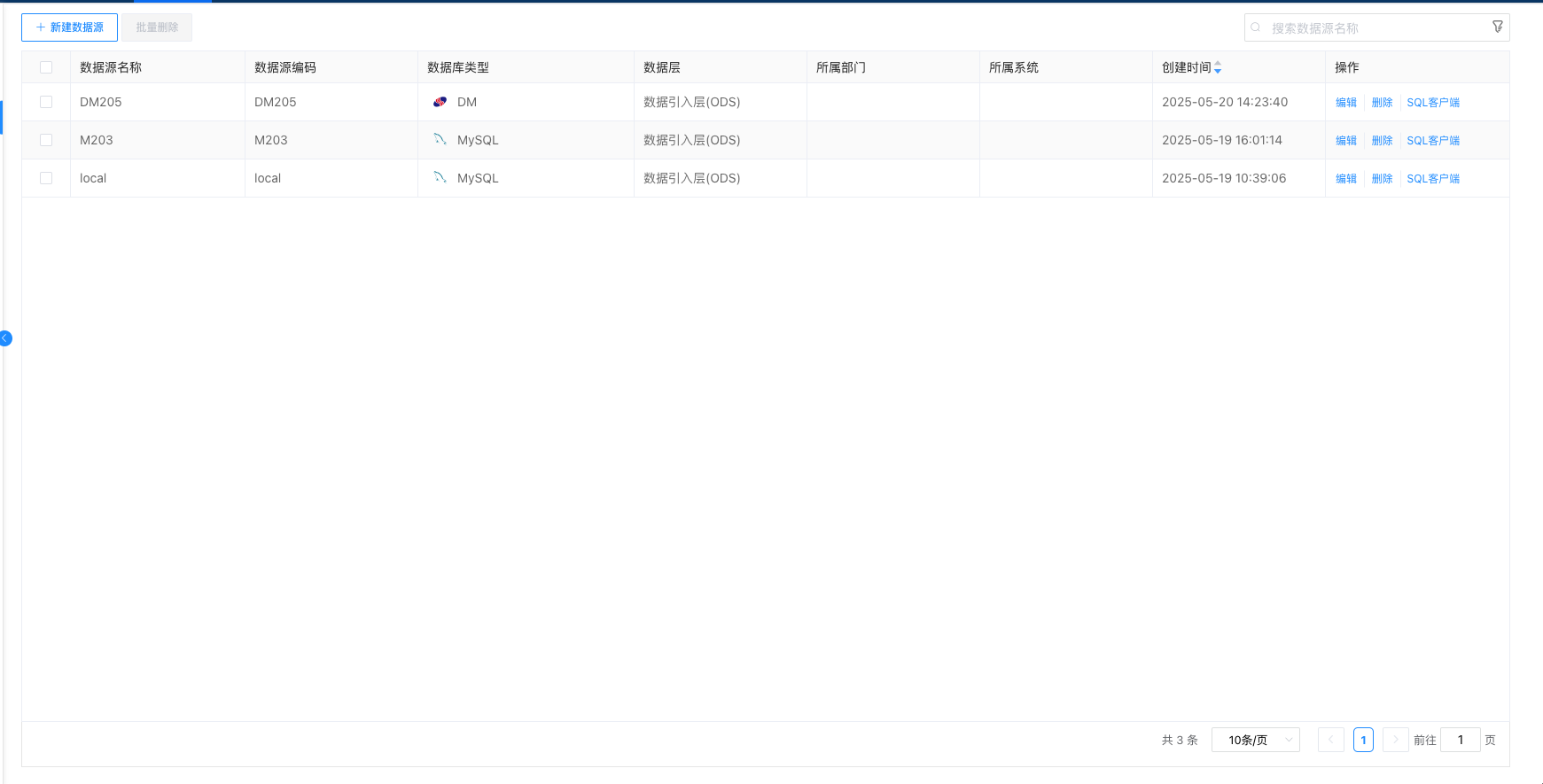Check the checkbox for M203 row
1543x784 pixels.
46,140
